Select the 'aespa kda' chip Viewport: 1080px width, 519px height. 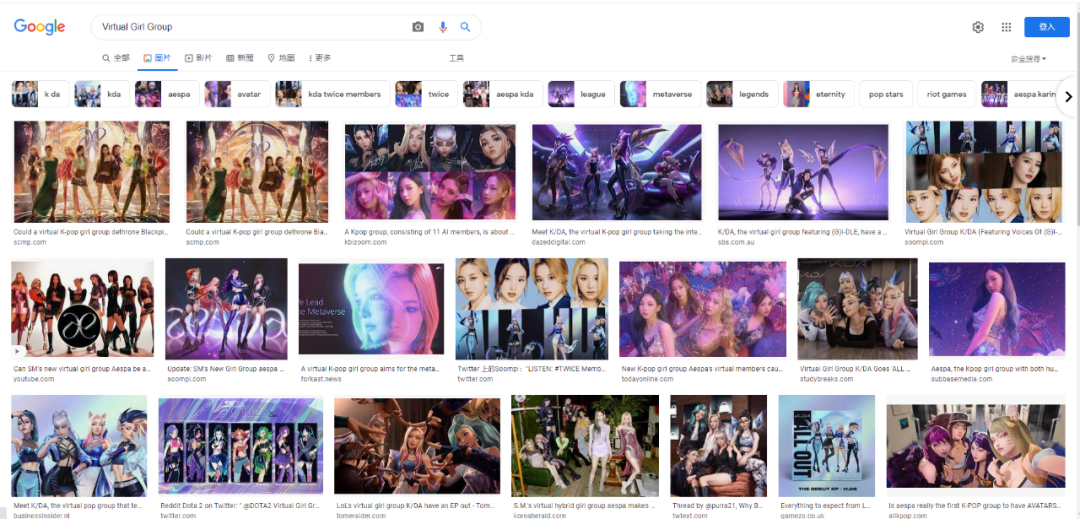point(503,94)
